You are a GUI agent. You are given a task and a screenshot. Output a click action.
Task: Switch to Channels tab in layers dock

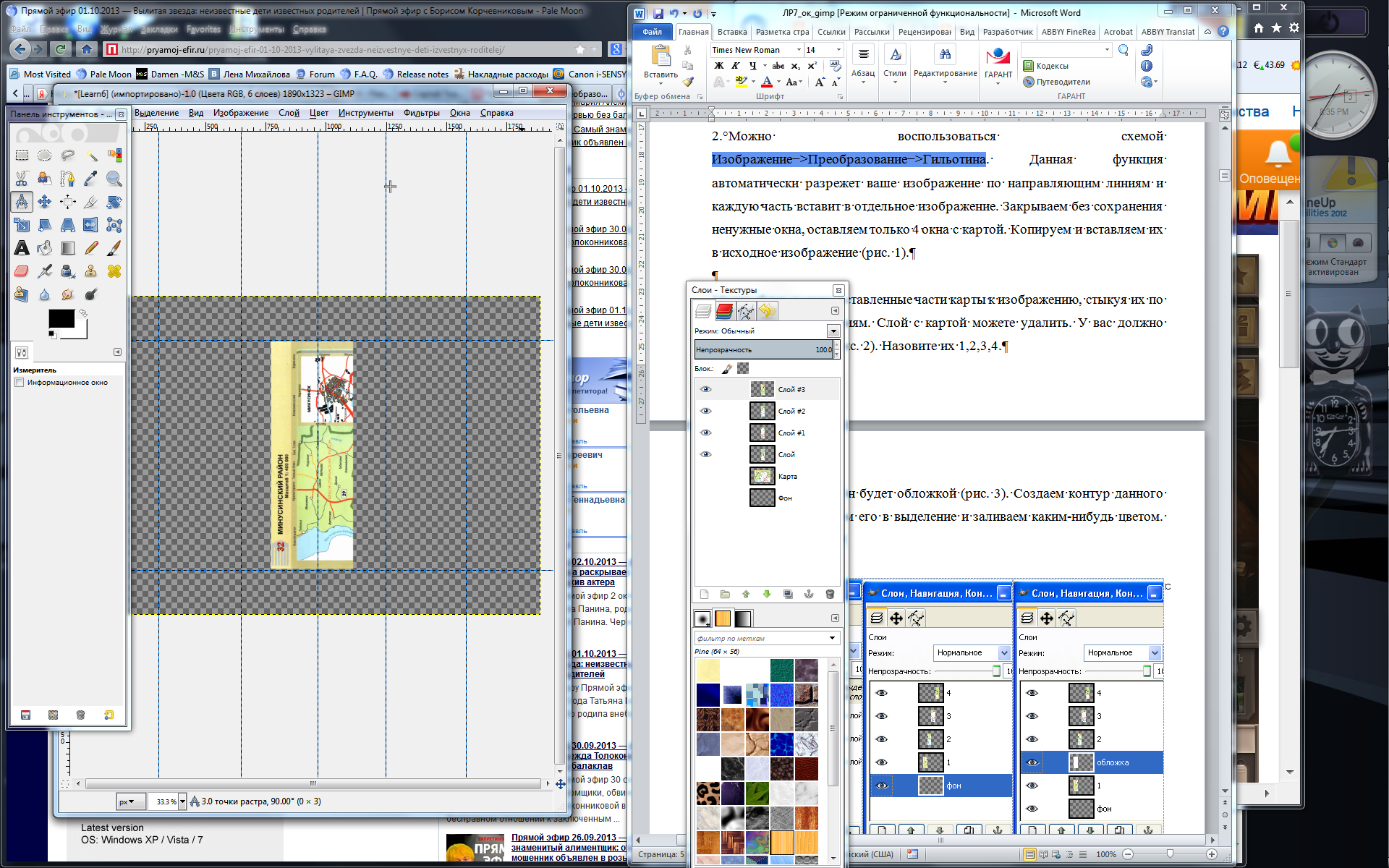pos(725,311)
